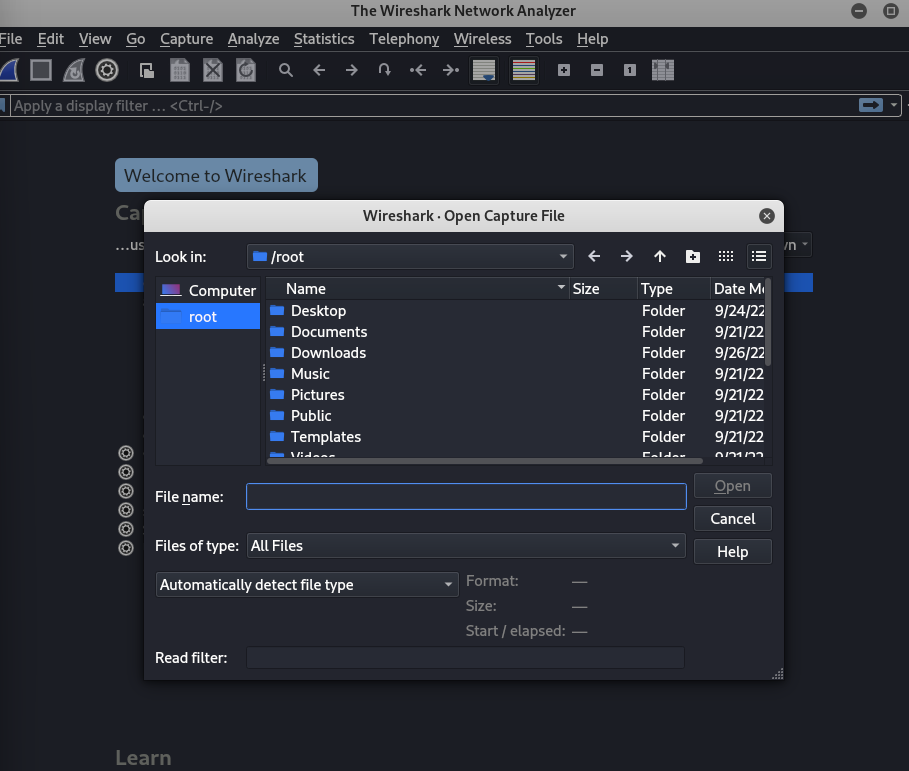The image size is (909, 771).
Task: Open the Capture menu
Action: tap(187, 39)
